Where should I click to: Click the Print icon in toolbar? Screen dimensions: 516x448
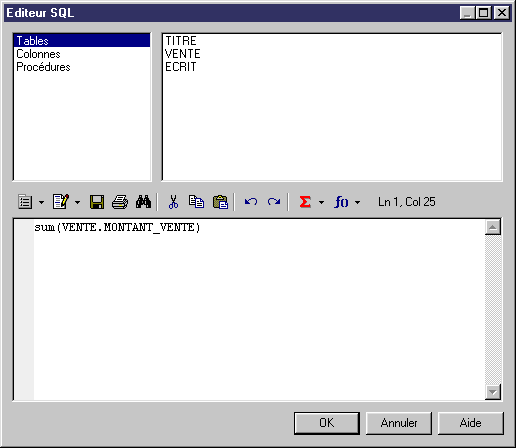click(120, 202)
